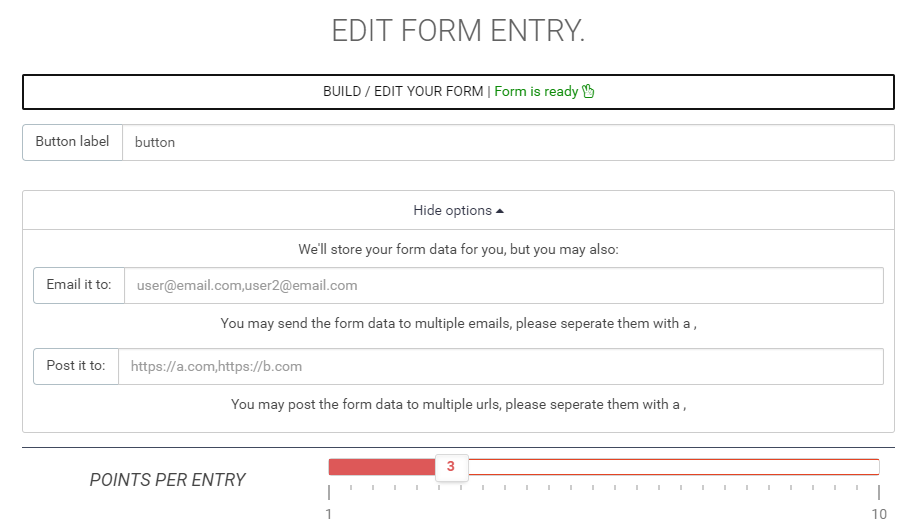Collapse the Hide options section
This screenshot has width=917, height=528.
click(458, 210)
